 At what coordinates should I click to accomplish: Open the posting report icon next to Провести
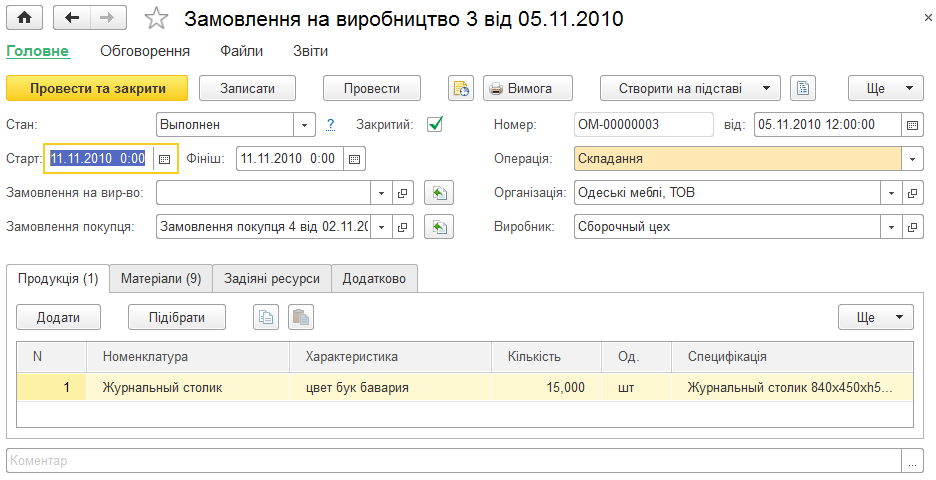pos(461,88)
